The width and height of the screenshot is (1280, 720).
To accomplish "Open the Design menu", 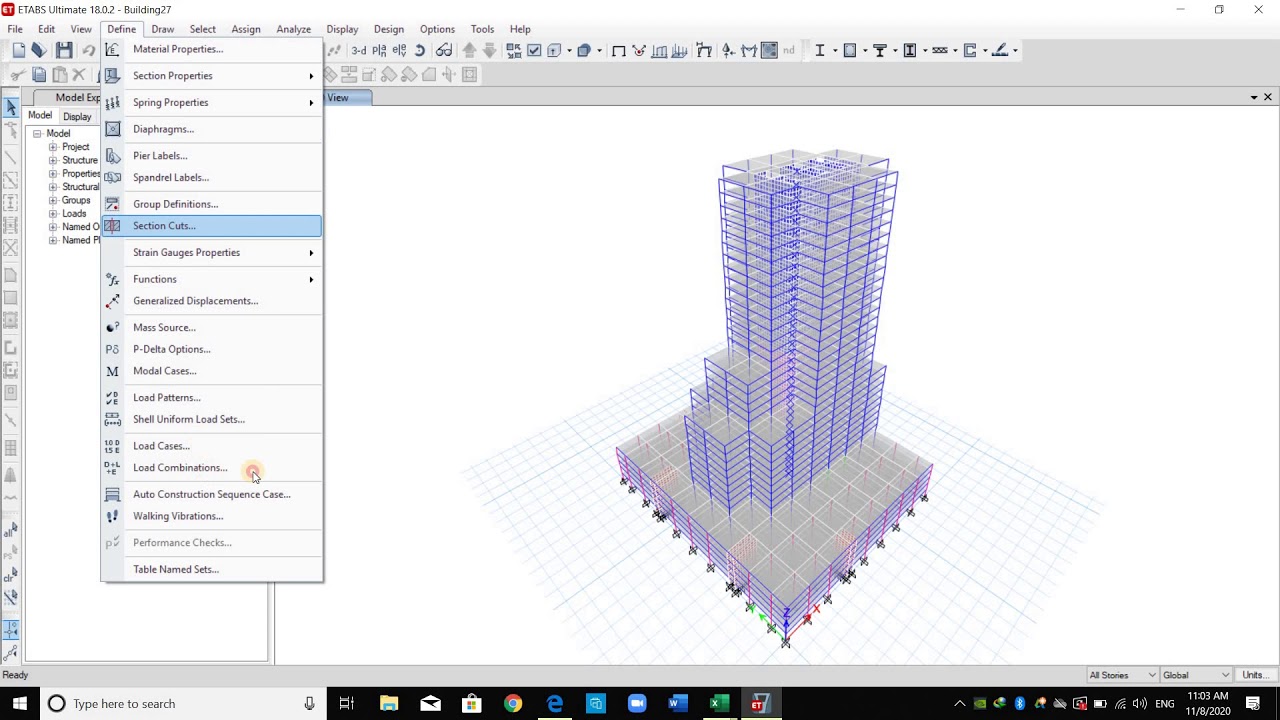I will (x=389, y=29).
